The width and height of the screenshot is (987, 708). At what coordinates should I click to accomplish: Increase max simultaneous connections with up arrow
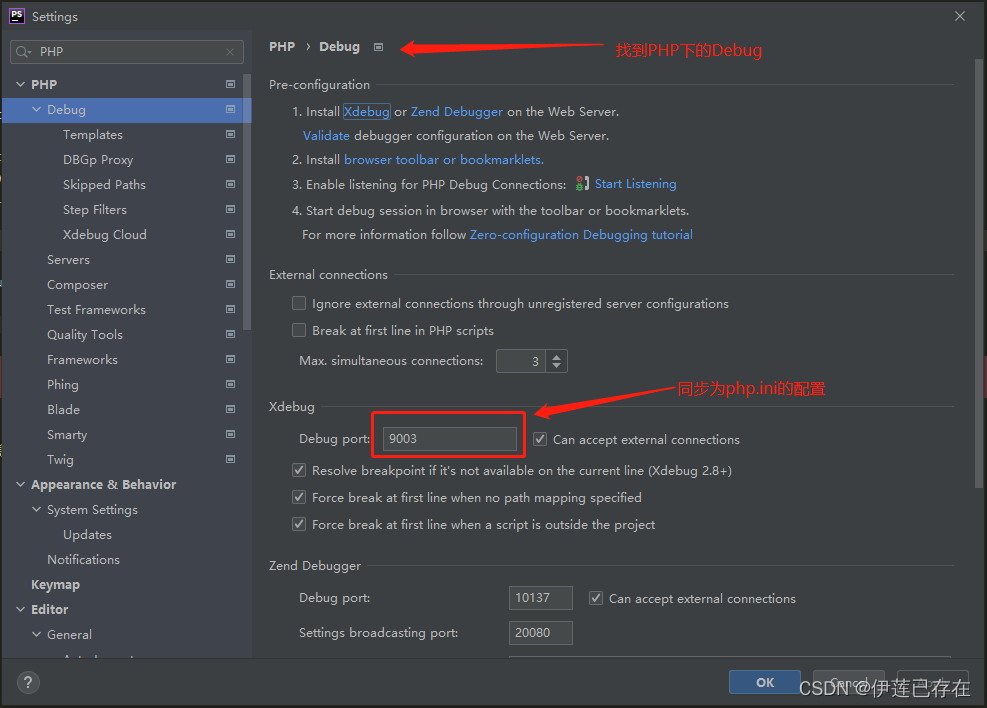tap(556, 356)
